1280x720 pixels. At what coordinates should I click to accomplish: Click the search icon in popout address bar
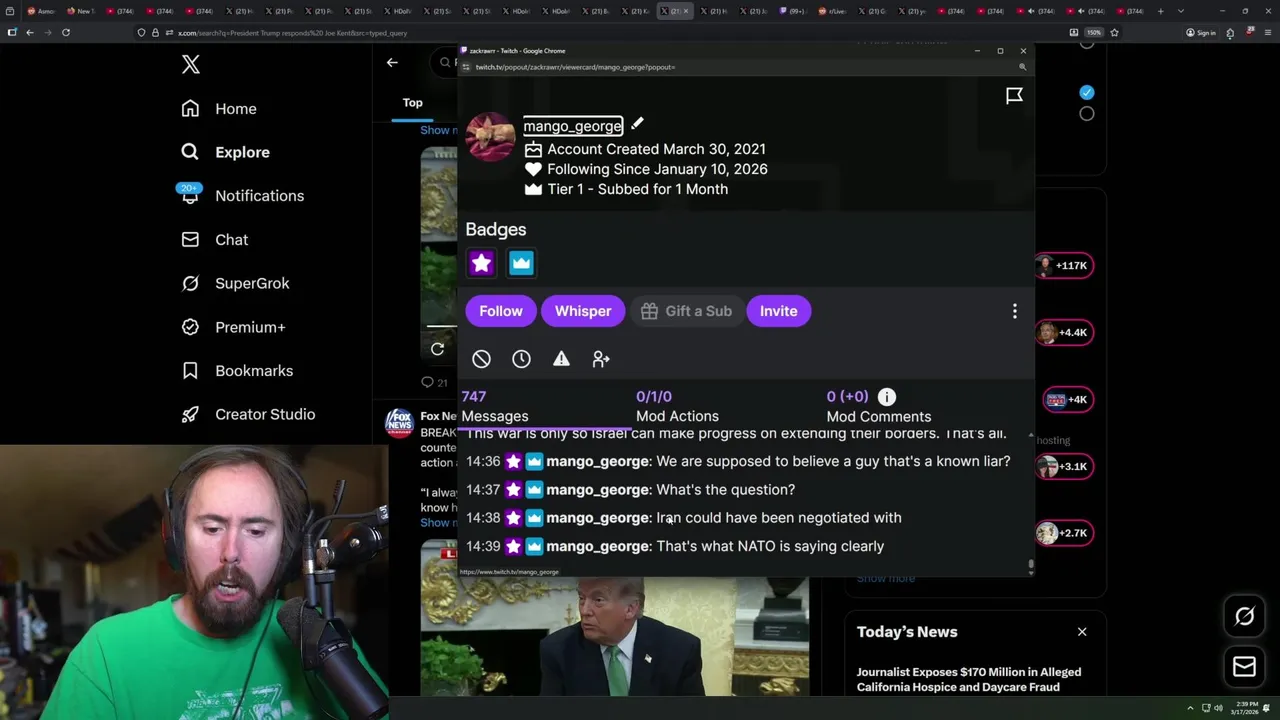coord(1022,67)
